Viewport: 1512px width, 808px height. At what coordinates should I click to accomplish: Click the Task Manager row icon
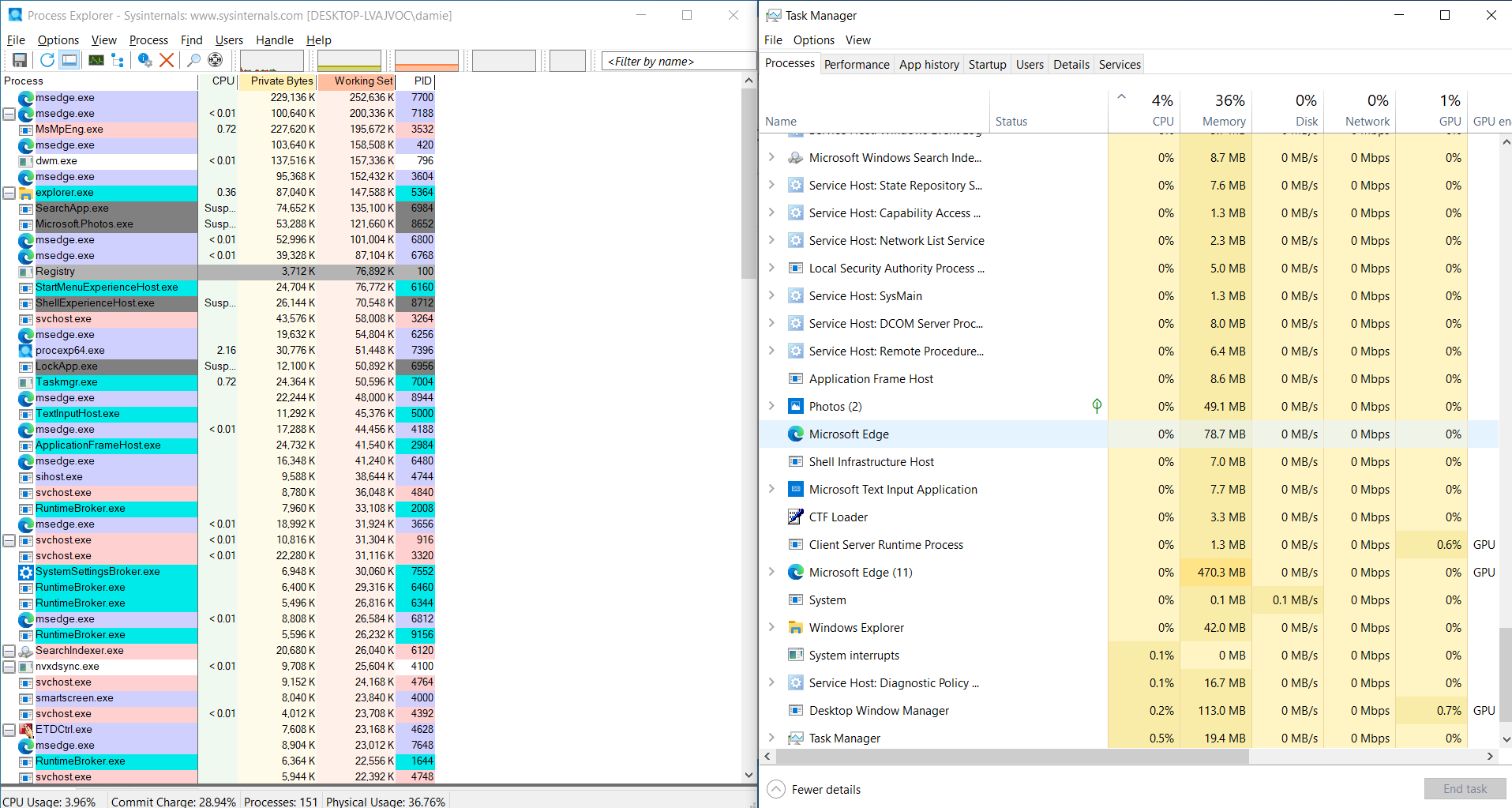tap(796, 738)
